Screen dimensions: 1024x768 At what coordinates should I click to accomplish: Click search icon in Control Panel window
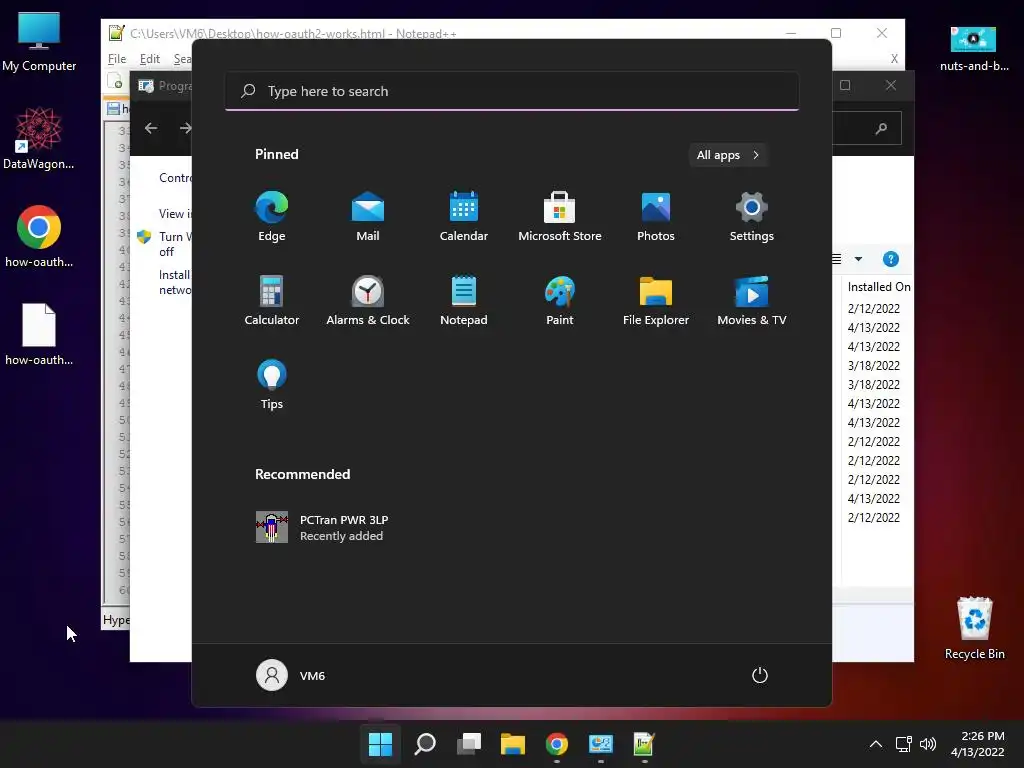pyautogui.click(x=881, y=128)
